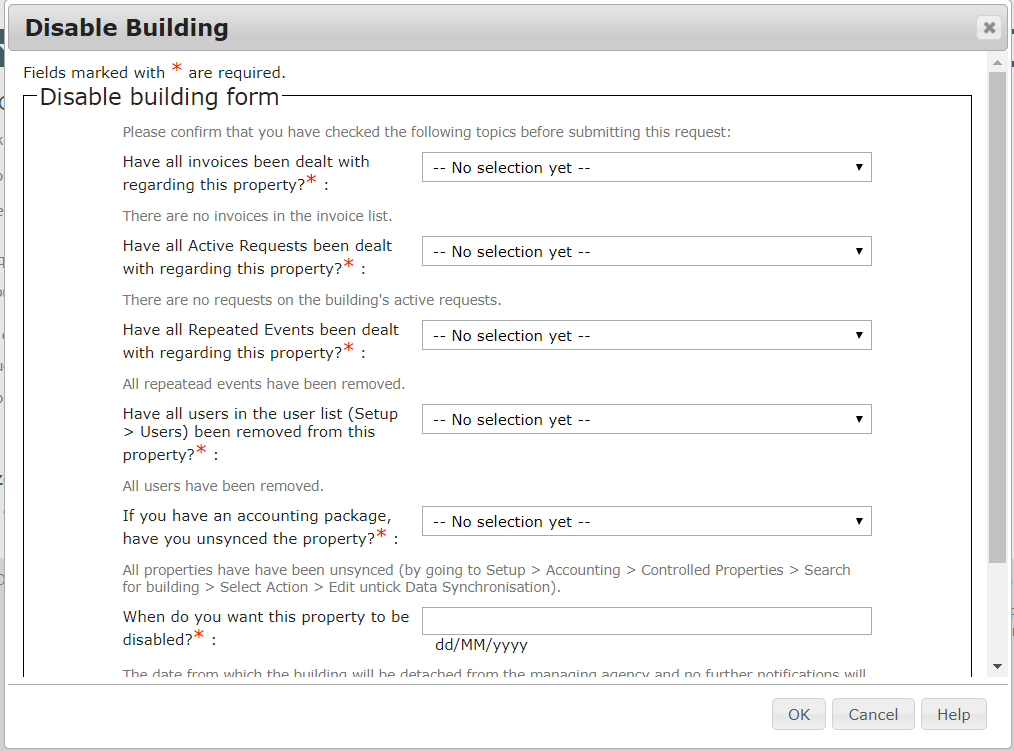The image size is (1014, 751).
Task: Expand the Repeated Events selection dropdown
Action: (646, 336)
